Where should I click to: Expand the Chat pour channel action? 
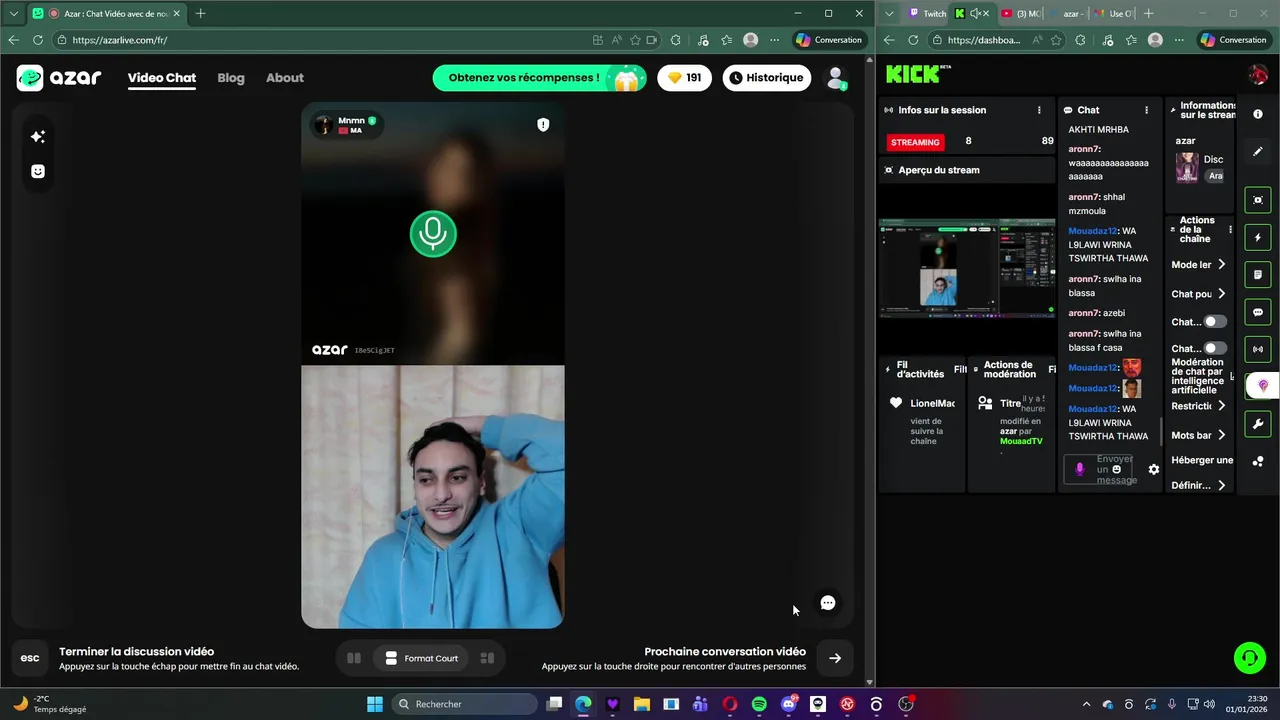pyautogui.click(x=1199, y=294)
